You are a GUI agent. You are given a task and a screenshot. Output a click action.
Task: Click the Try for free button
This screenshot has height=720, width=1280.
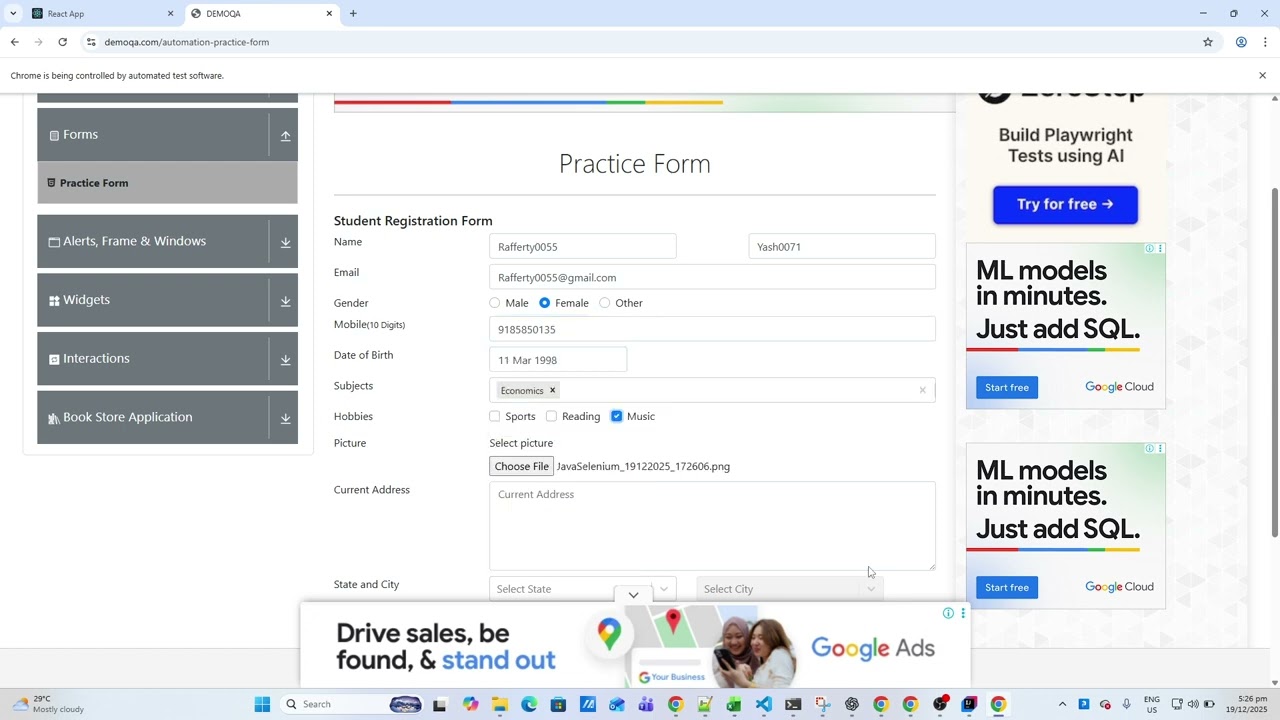point(1065,204)
